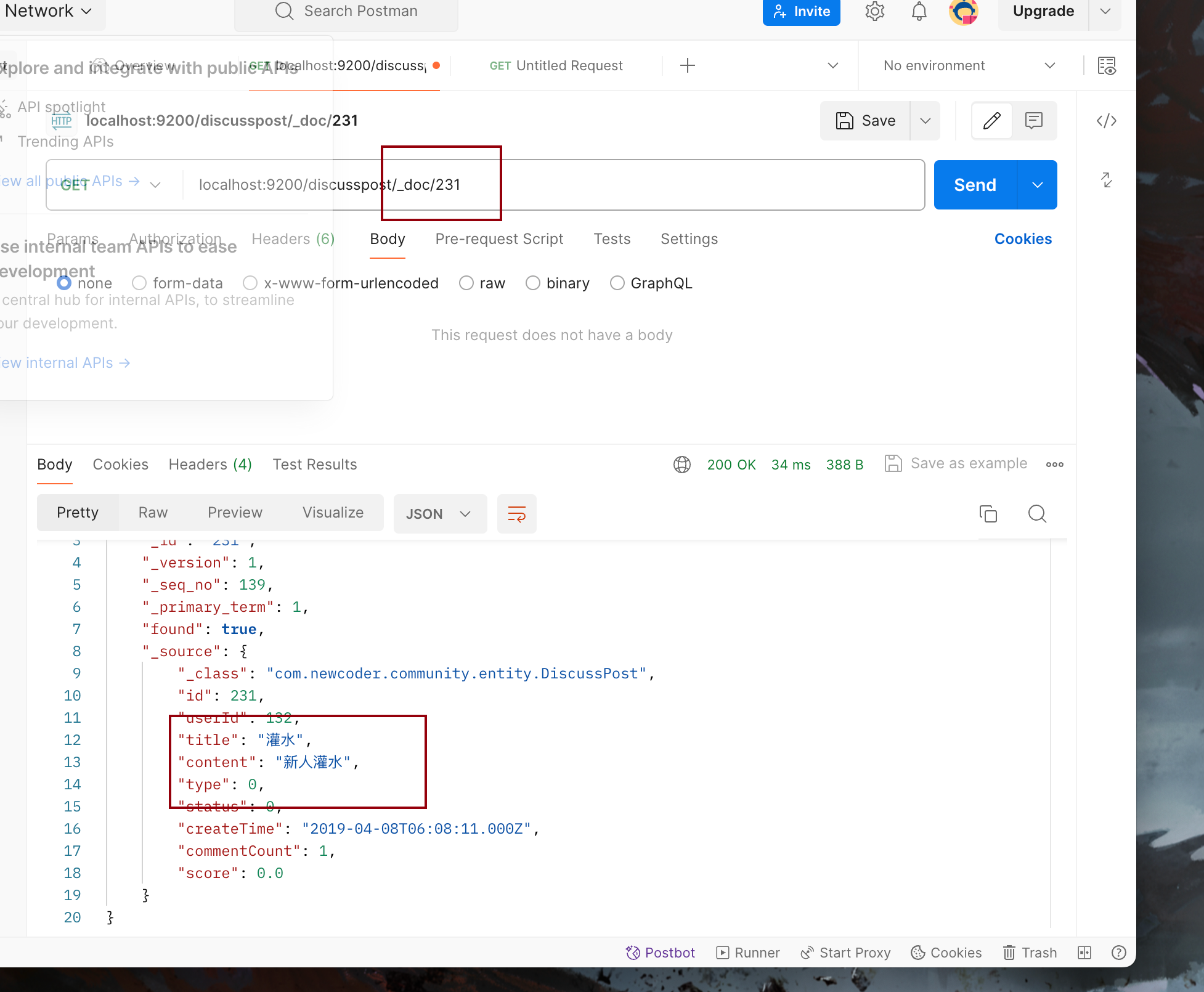The image size is (1204, 992).
Task: Open Cookies in the bottom status bar
Action: point(946,953)
